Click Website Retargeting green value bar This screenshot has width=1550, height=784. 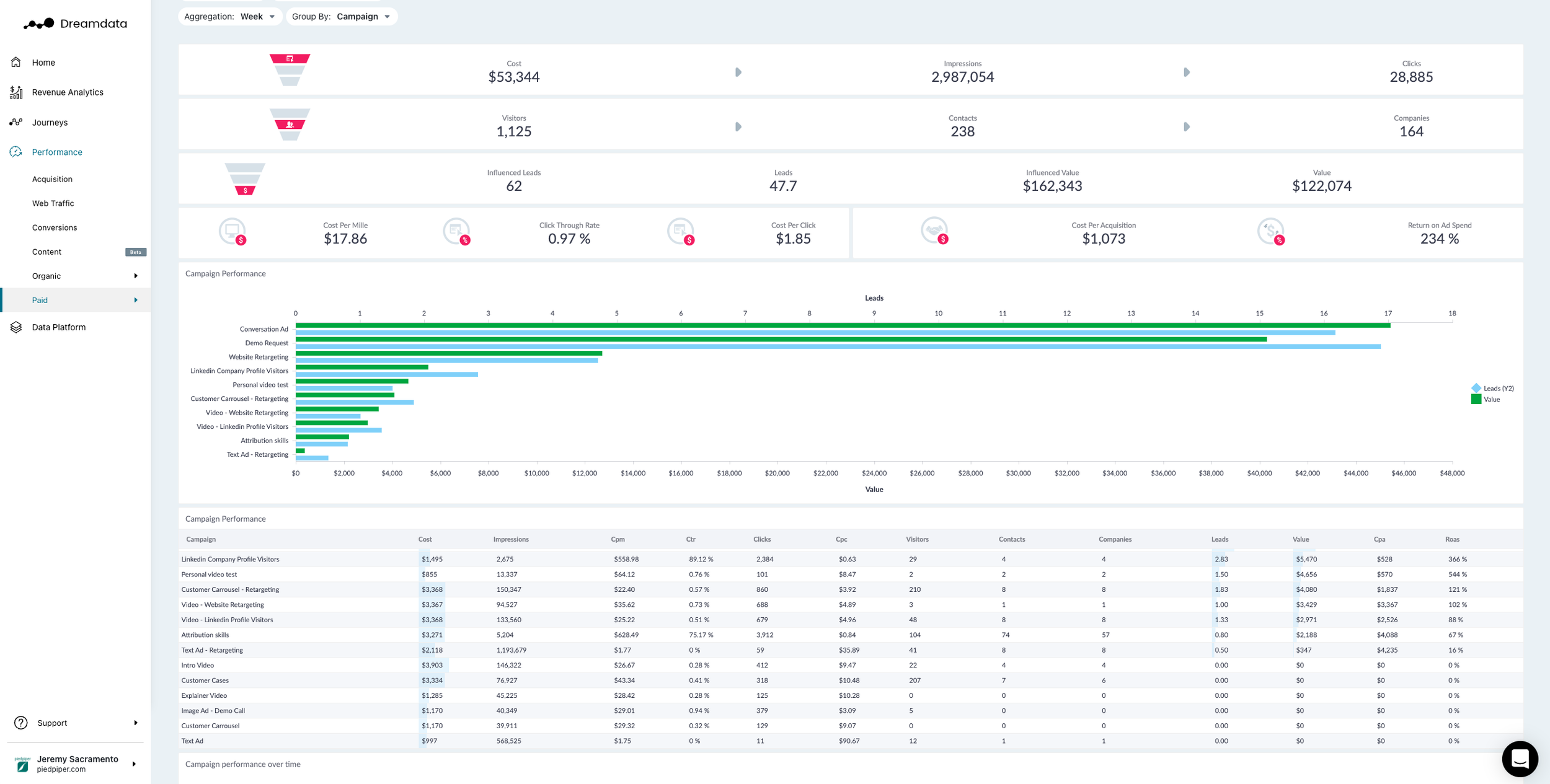[x=449, y=353]
